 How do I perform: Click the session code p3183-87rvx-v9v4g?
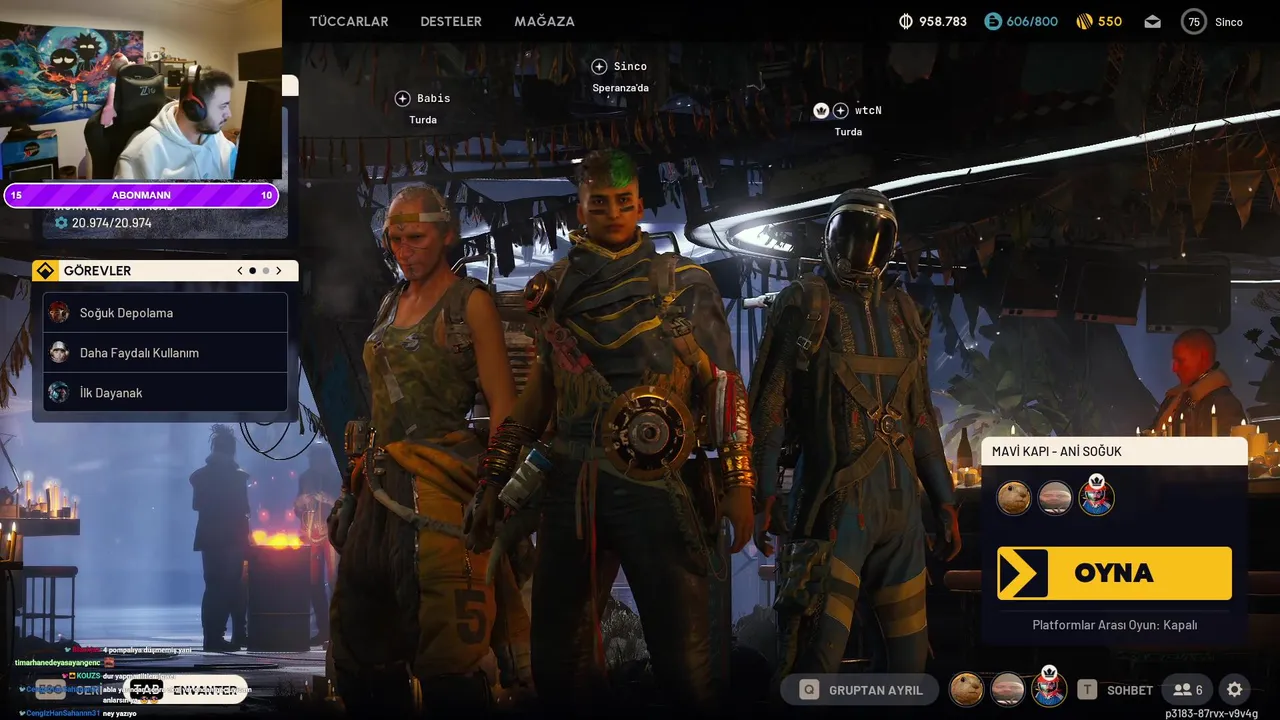1212,714
